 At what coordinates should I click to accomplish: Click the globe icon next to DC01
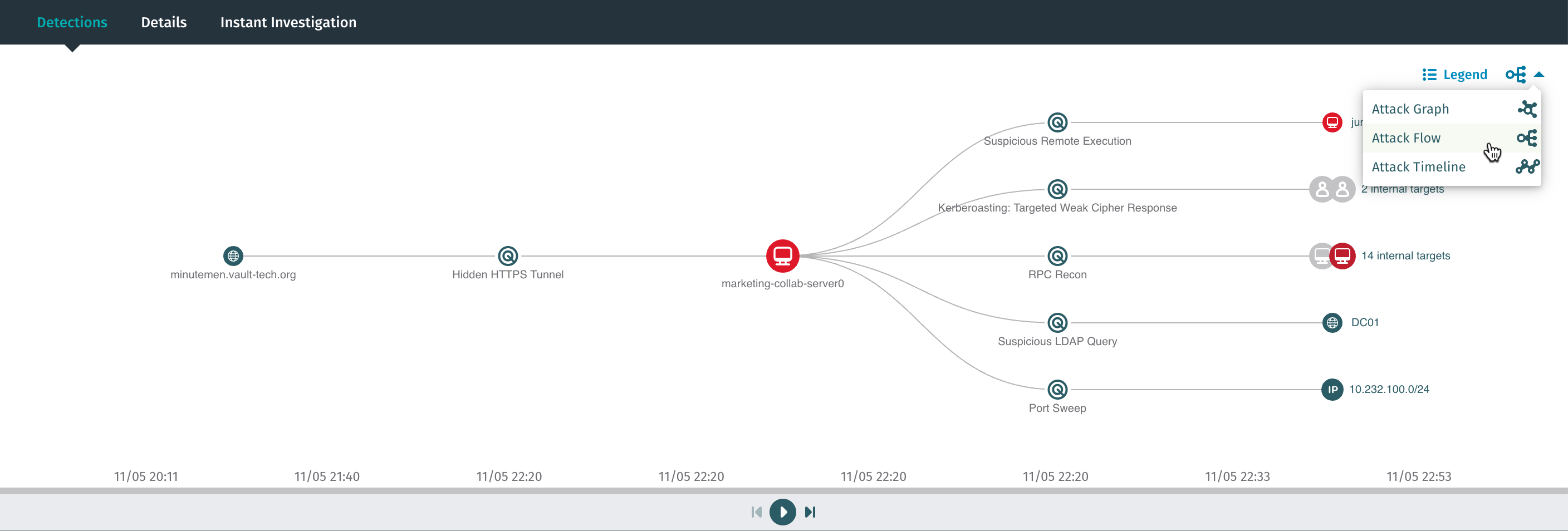1331,322
